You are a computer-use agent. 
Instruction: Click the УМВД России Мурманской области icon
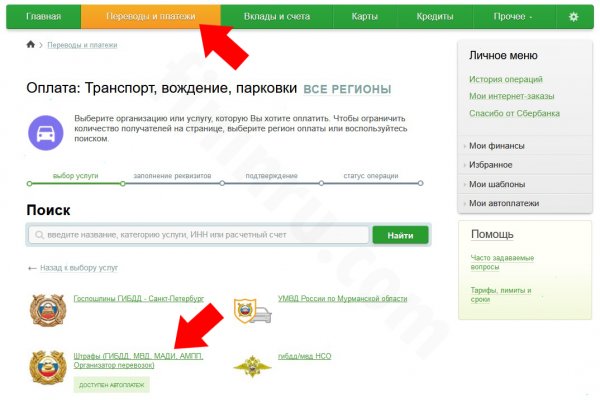point(252,310)
